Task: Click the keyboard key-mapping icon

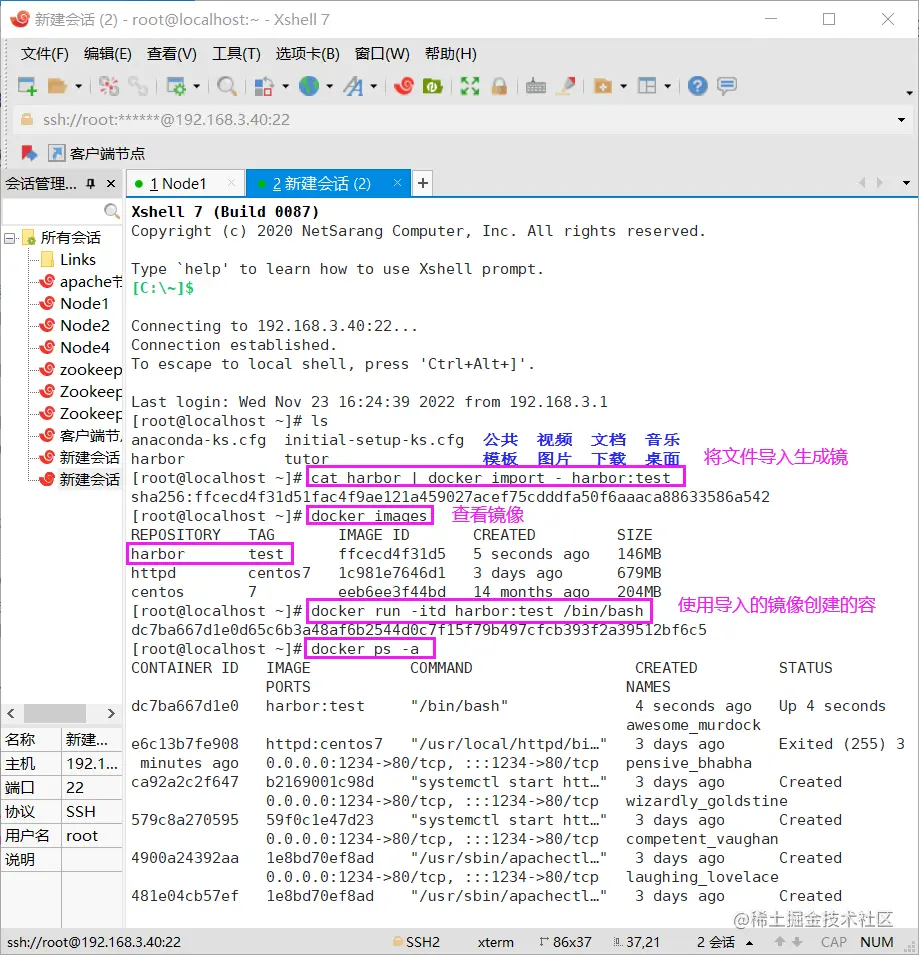Action: click(x=536, y=86)
